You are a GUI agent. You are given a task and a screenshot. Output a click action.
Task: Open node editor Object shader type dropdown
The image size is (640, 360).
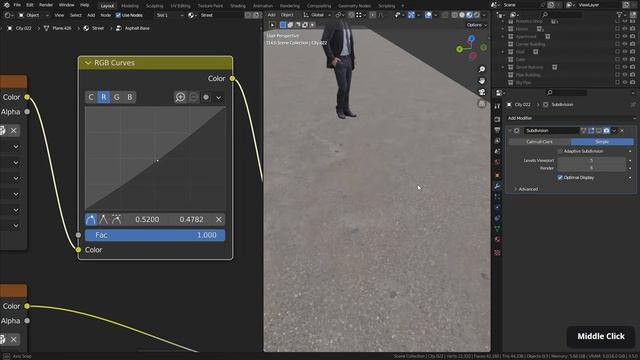33,15
